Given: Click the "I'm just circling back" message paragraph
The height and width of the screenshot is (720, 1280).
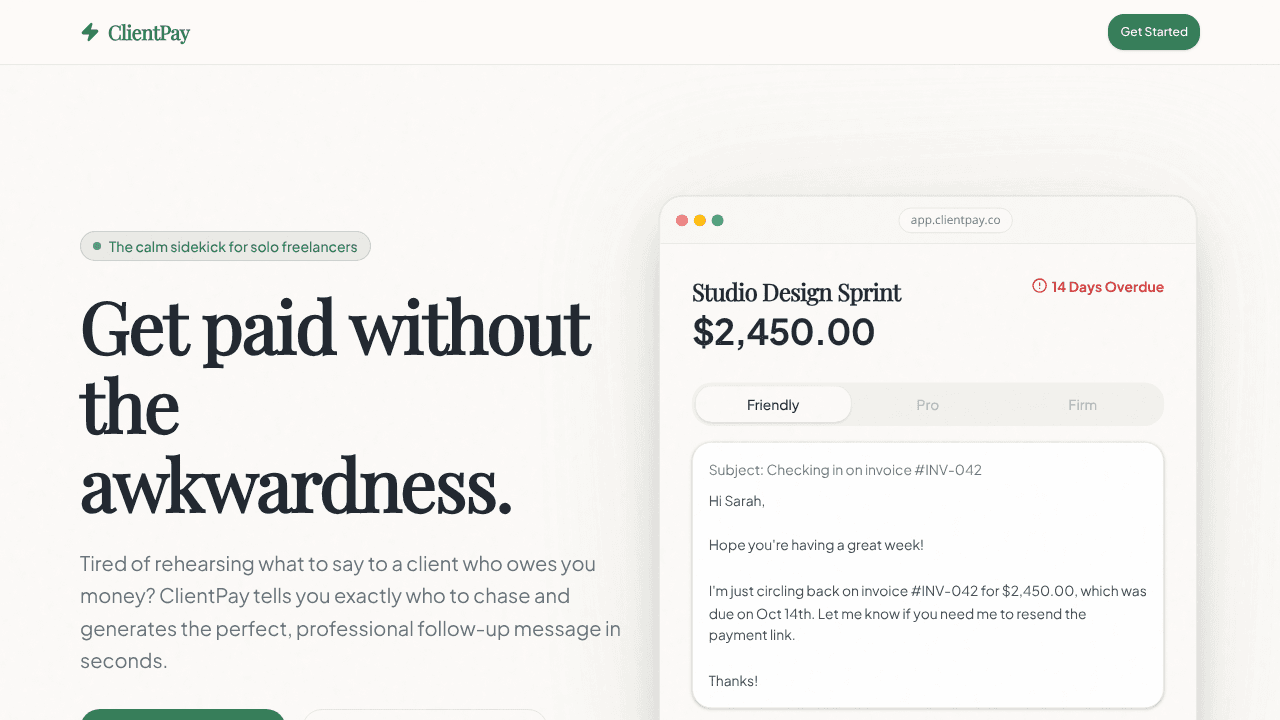Looking at the screenshot, I should tap(928, 613).
